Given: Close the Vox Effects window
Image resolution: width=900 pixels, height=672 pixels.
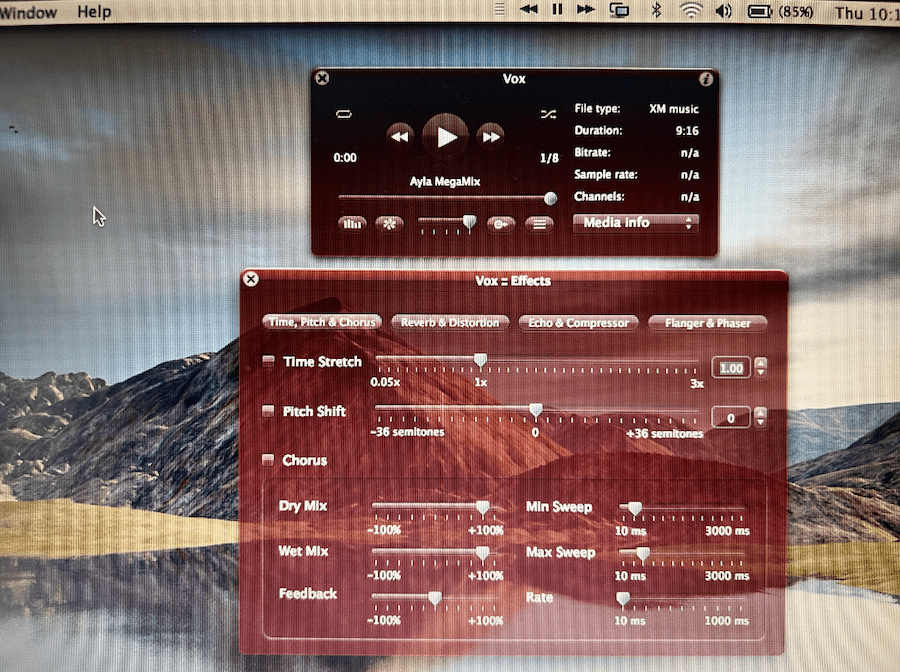Looking at the screenshot, I should click(x=251, y=279).
